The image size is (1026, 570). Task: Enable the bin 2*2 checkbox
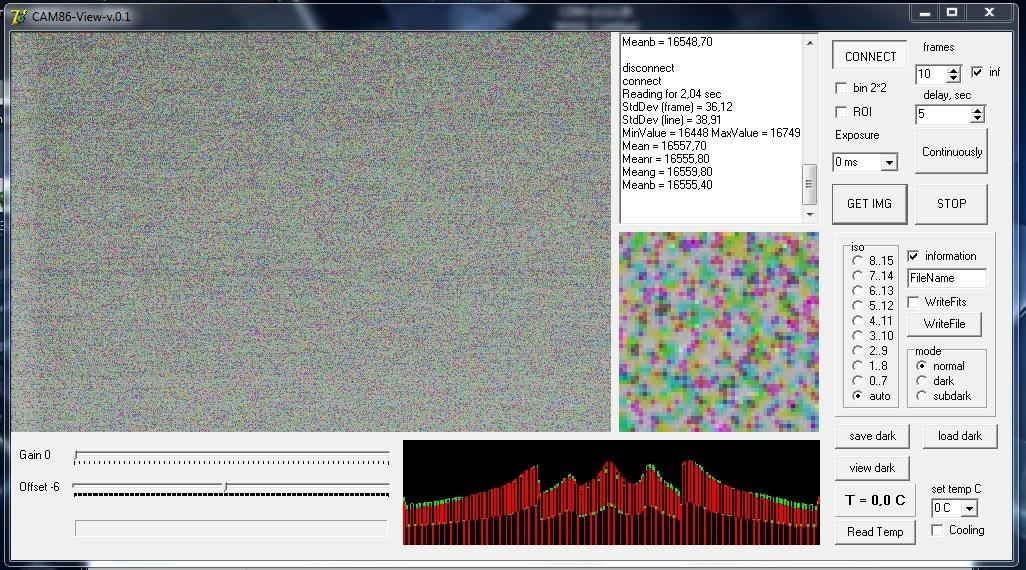tap(841, 88)
